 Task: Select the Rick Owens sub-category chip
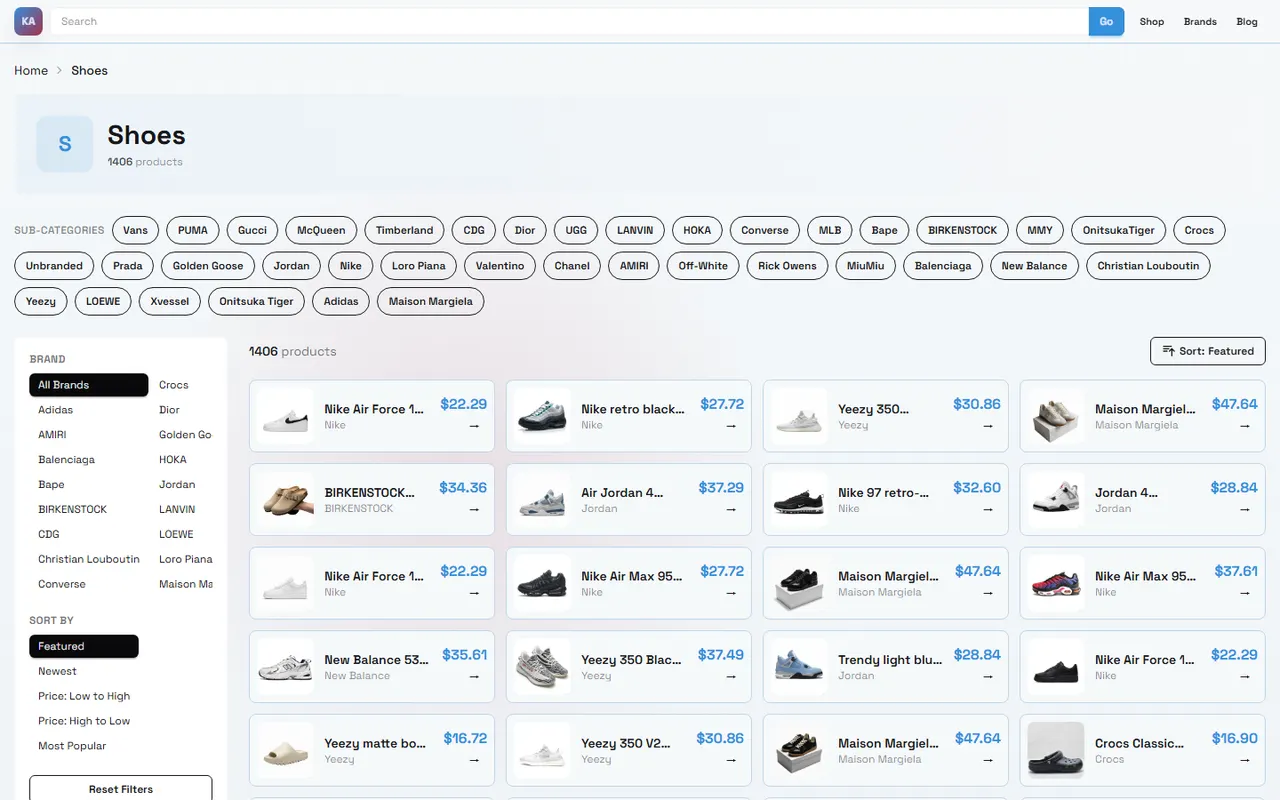click(x=787, y=266)
